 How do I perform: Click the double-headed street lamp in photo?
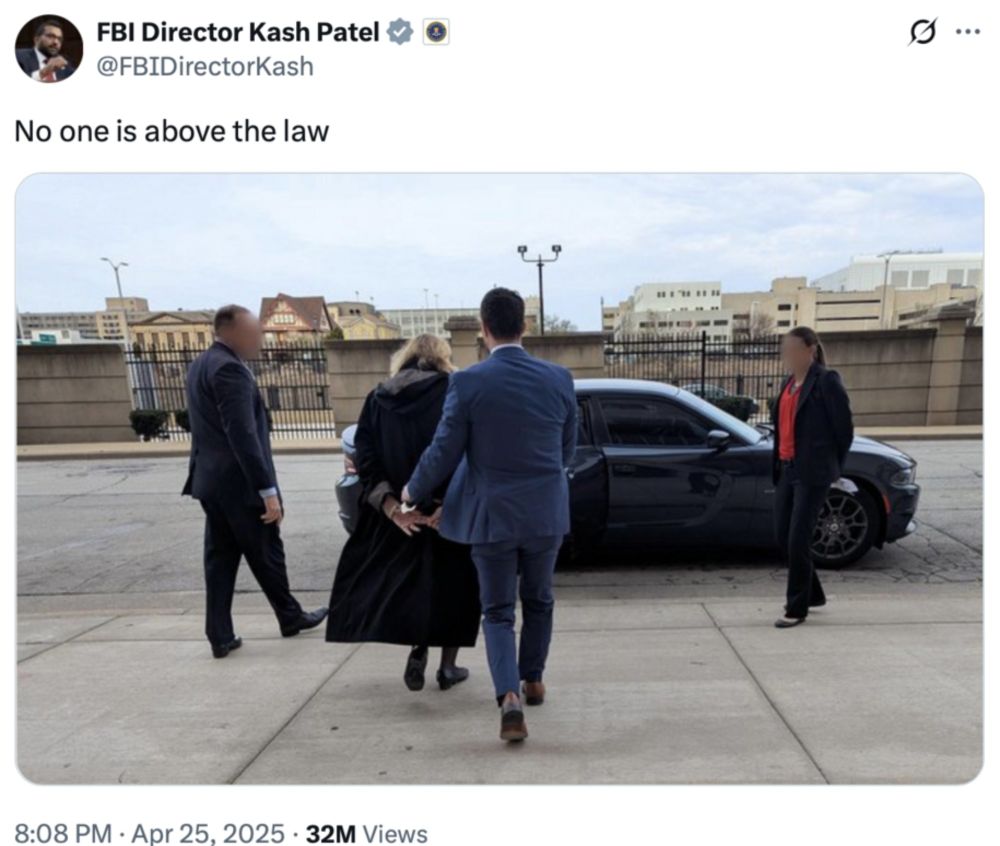click(x=540, y=287)
